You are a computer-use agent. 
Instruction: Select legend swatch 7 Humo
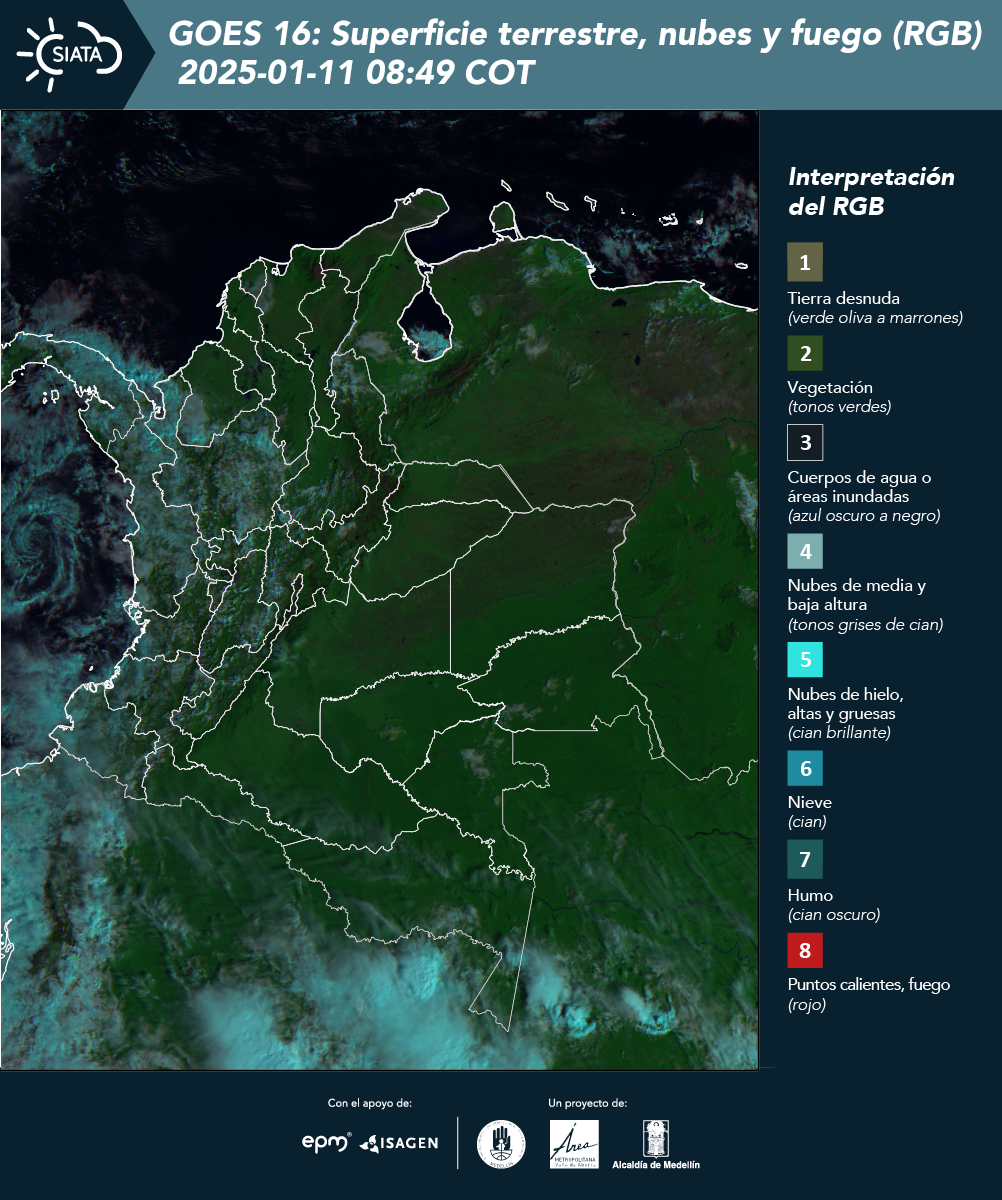(x=805, y=859)
